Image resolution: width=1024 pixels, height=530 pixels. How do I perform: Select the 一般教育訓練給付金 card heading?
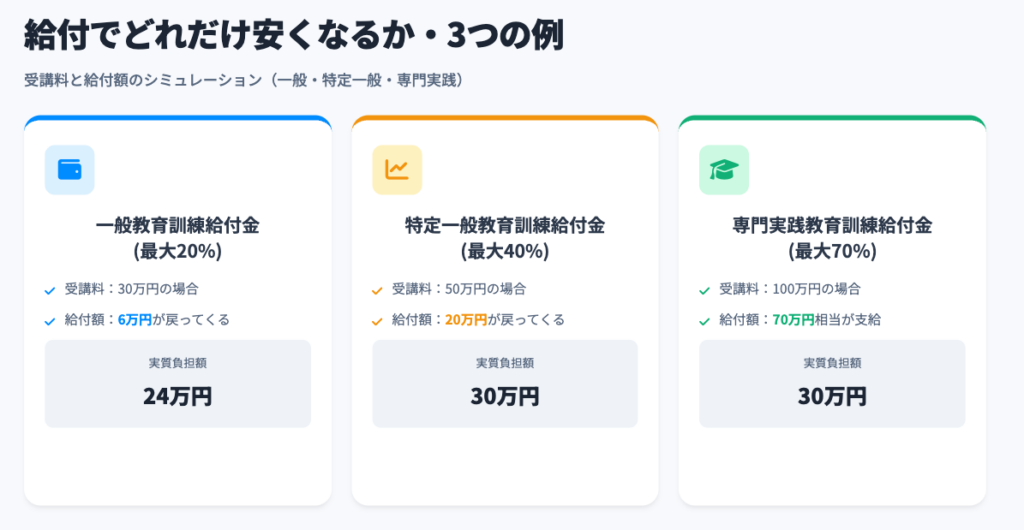pos(177,238)
